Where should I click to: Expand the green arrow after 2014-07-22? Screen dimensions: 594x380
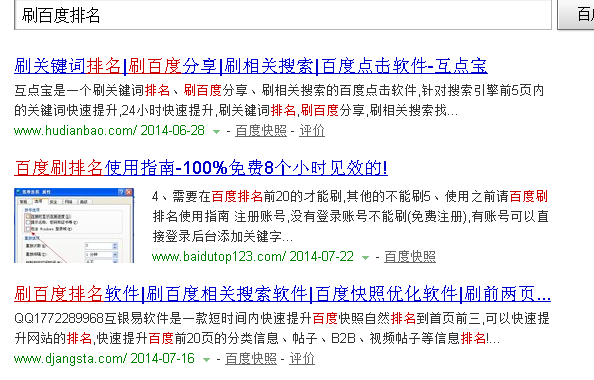point(365,258)
